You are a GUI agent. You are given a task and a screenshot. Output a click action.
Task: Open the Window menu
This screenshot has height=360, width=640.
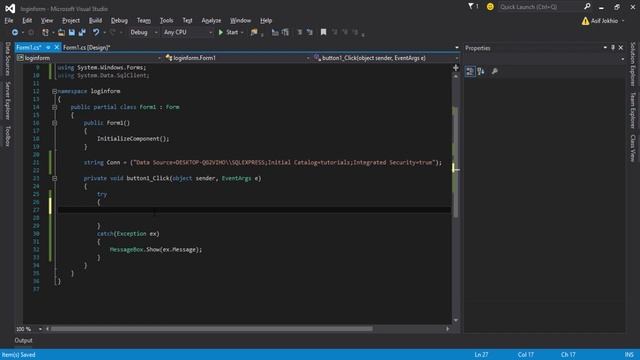coord(240,20)
